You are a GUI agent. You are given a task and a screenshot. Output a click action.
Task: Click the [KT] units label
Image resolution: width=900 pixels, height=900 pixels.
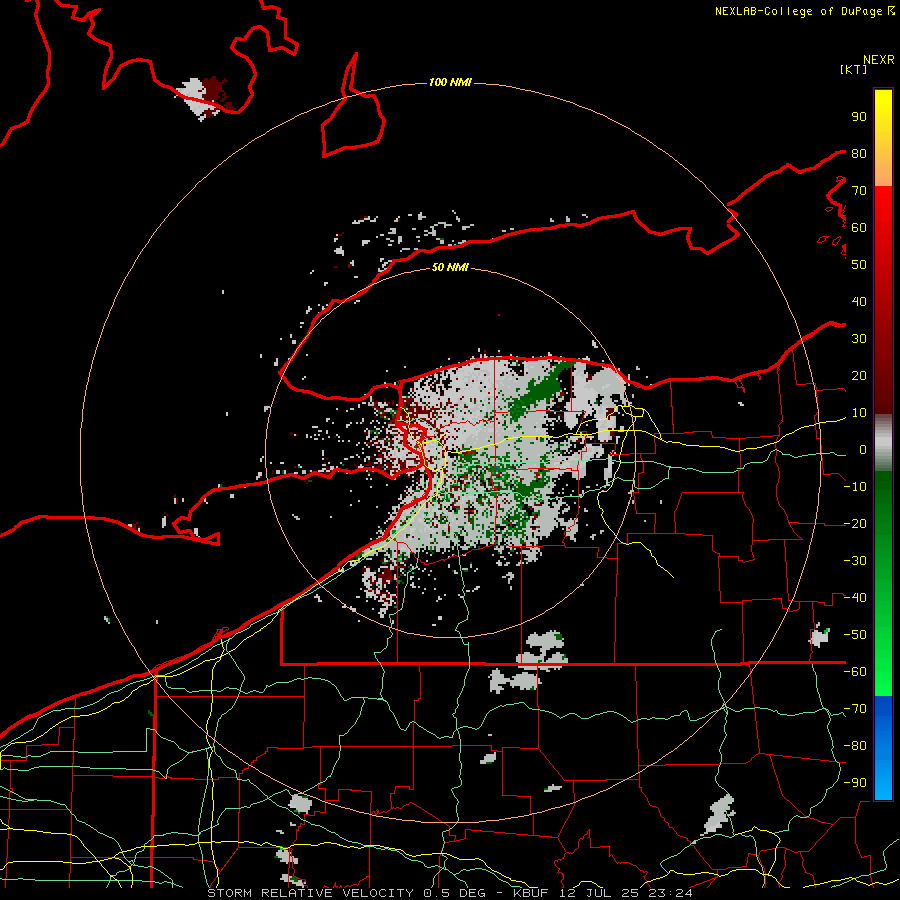point(854,69)
